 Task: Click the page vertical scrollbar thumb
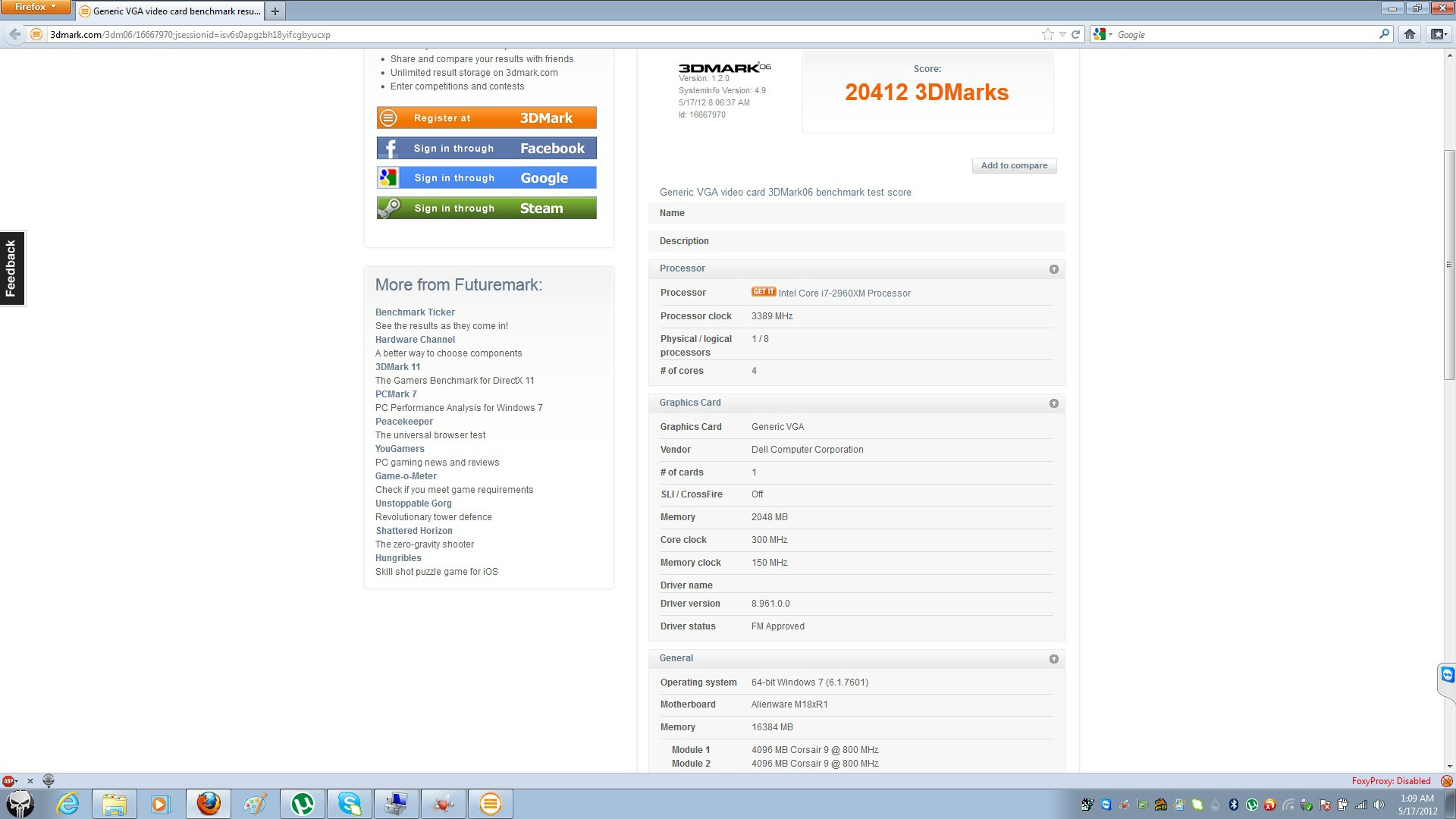[x=1449, y=265]
